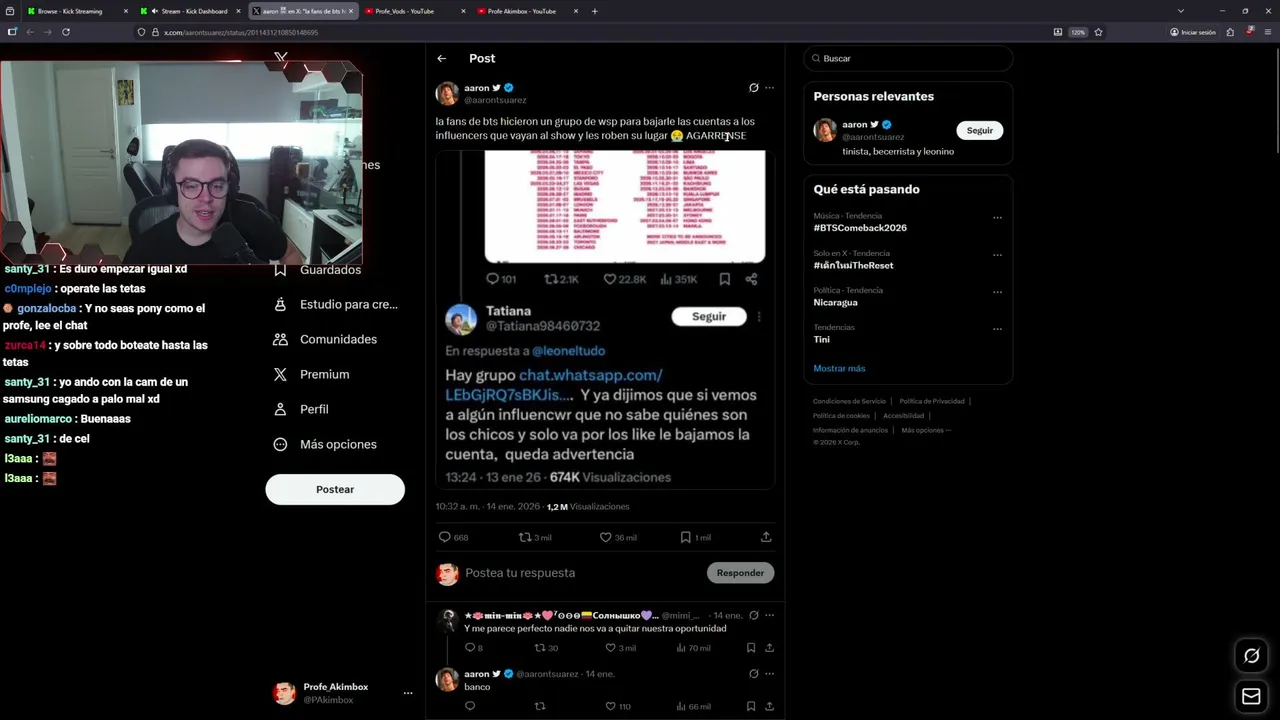Screen dimensions: 1280x720
Task: Open Condiciones de Servicio footer link
Action: [x=850, y=401]
